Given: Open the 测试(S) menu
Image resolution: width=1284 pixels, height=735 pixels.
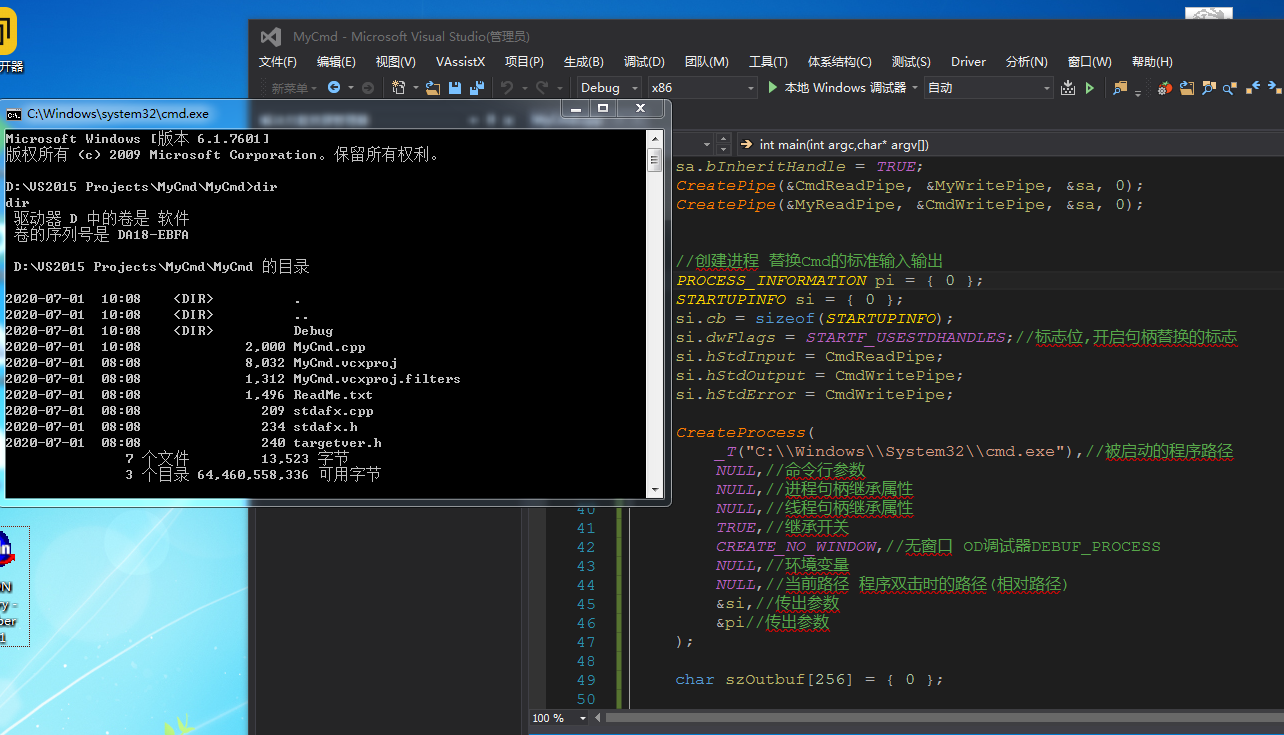Looking at the screenshot, I should tap(911, 62).
